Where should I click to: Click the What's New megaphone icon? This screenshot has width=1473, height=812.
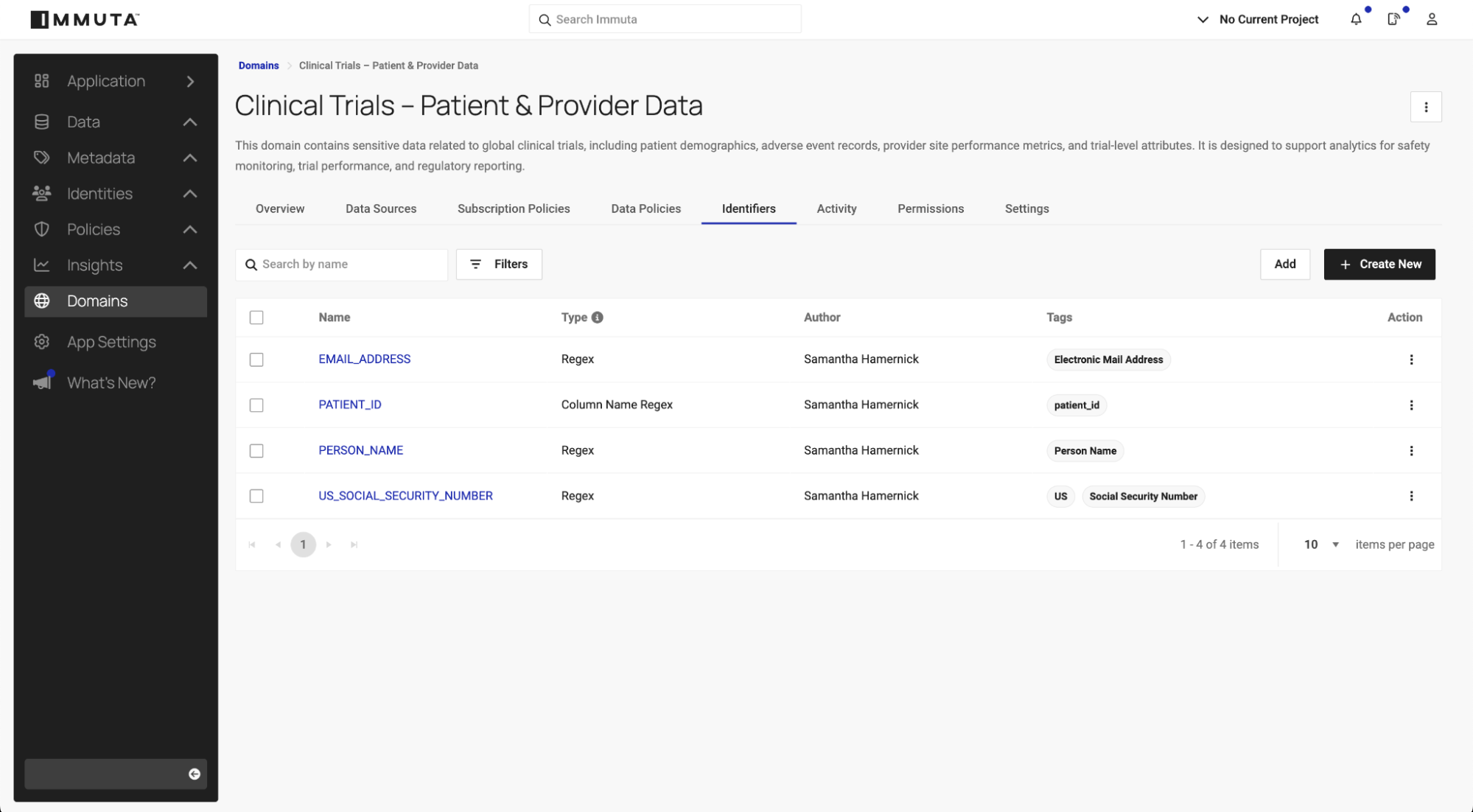point(42,382)
